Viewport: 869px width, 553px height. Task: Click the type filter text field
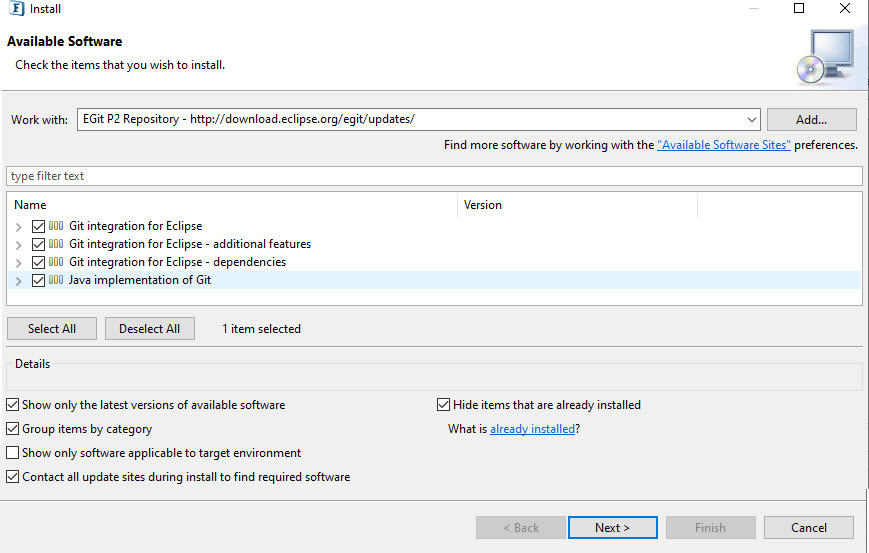(x=434, y=176)
